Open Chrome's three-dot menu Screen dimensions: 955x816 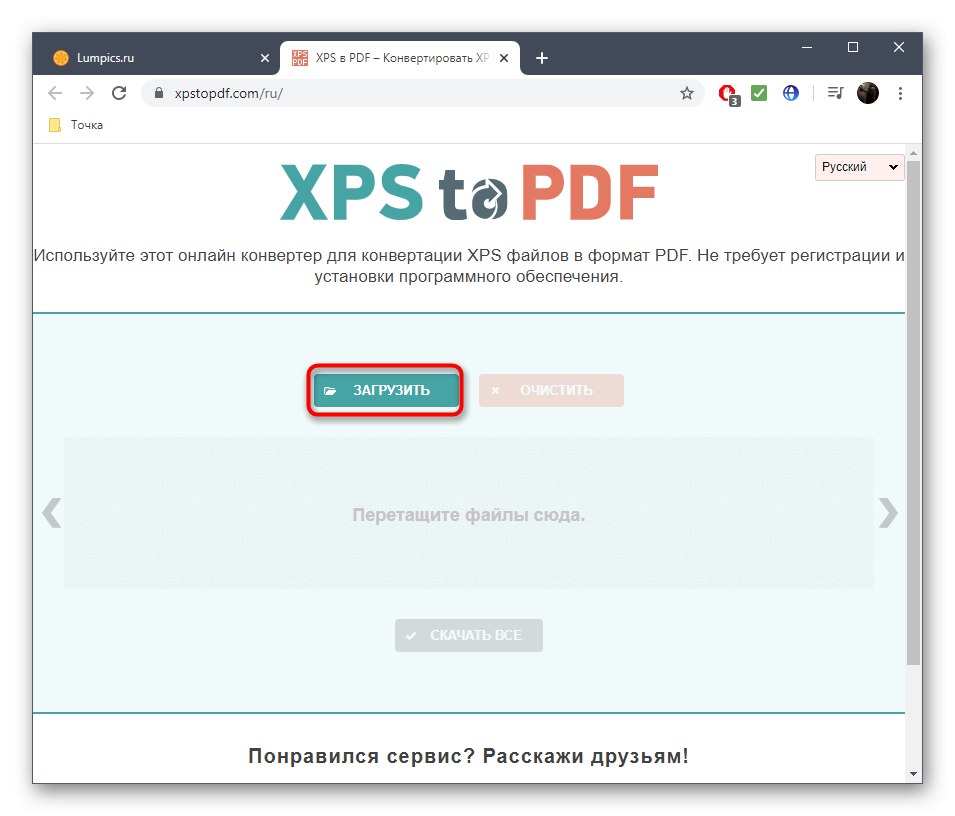click(x=901, y=92)
